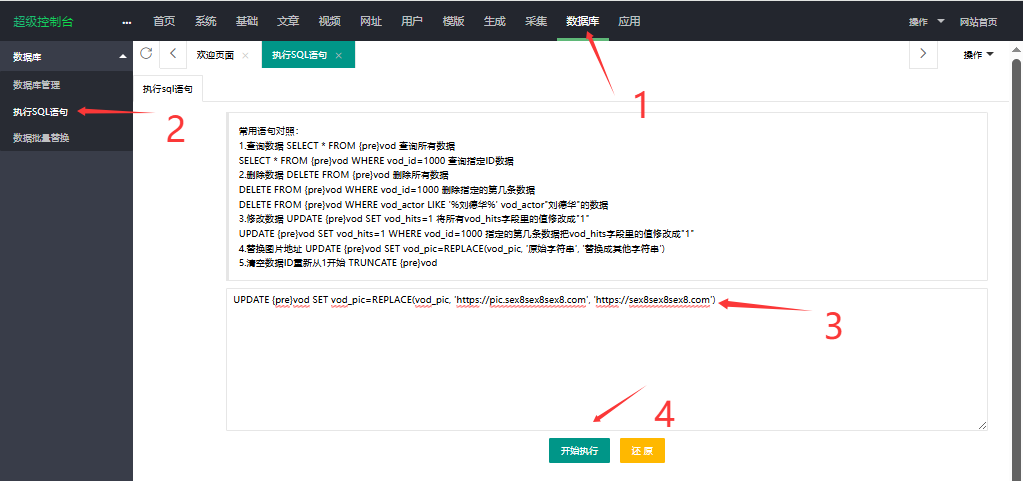Select the 执行sql语句 sub-tab

tap(168, 89)
